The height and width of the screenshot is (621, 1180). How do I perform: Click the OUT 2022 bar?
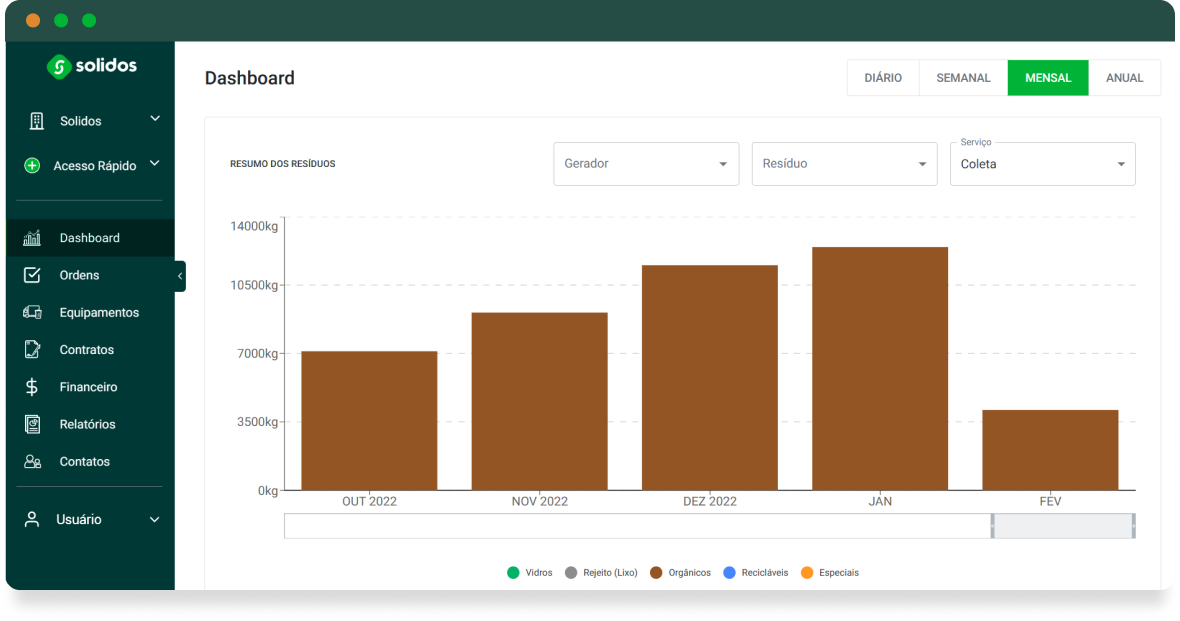(x=370, y=421)
